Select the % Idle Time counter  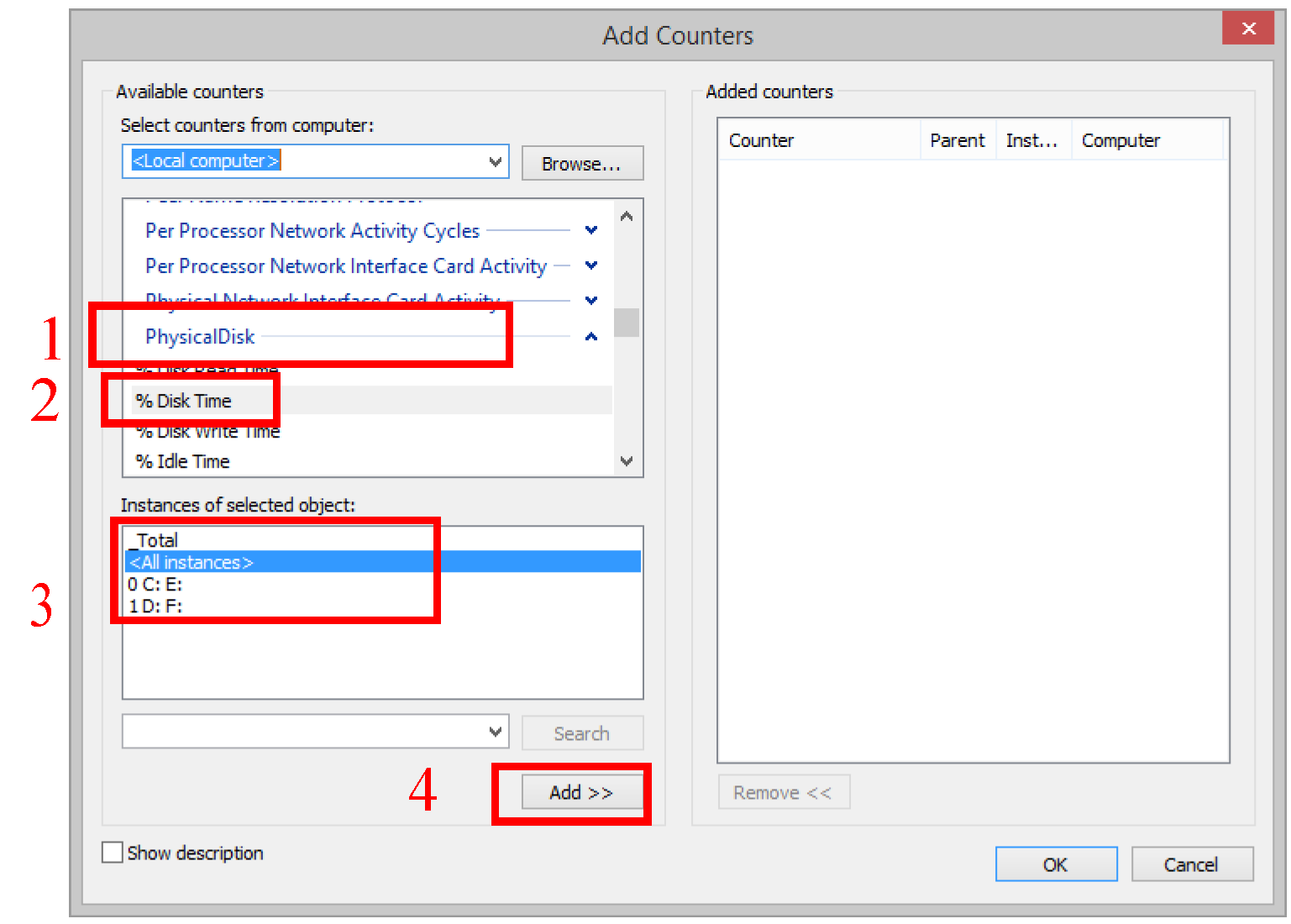click(x=183, y=461)
